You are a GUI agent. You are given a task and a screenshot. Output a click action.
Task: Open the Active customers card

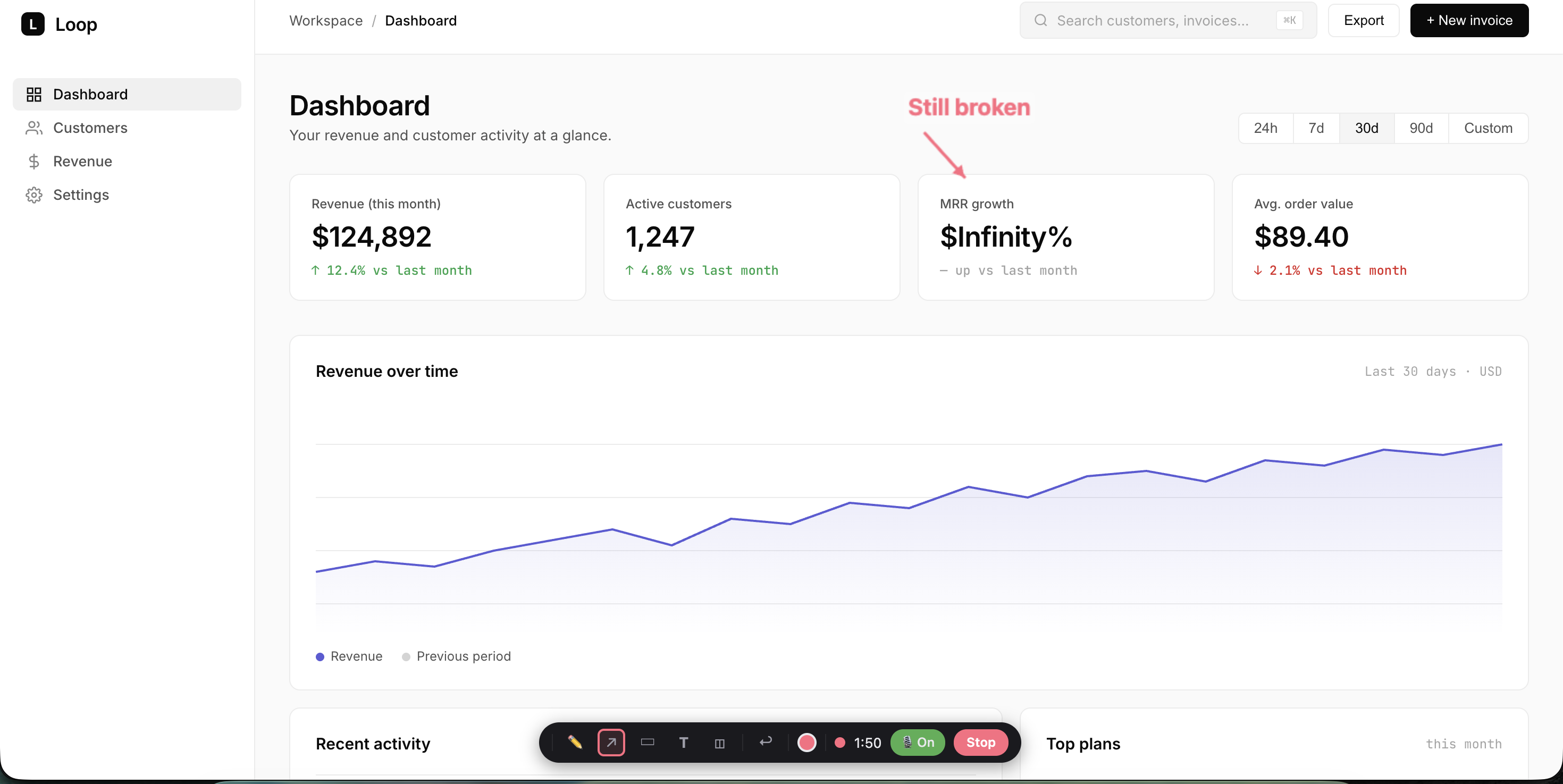point(751,237)
